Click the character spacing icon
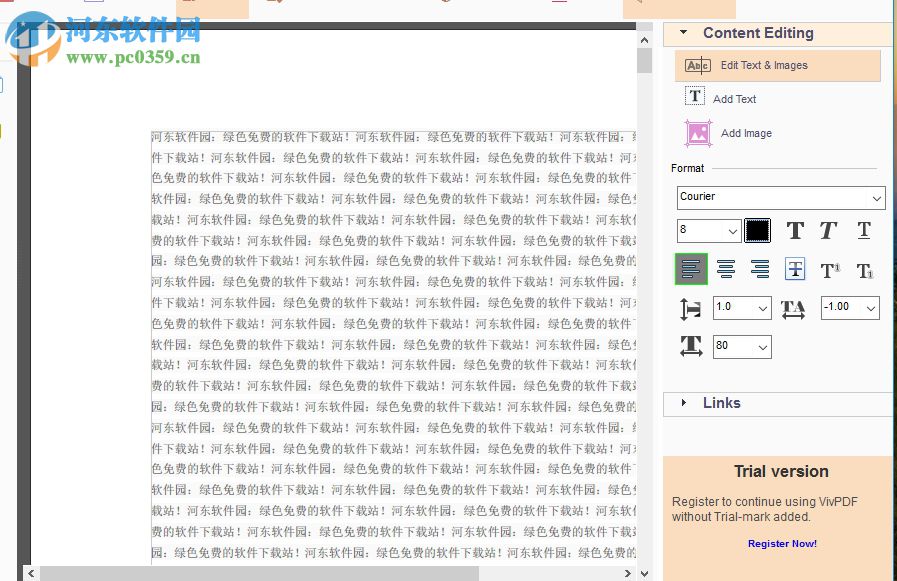This screenshot has height=581, width=897. (x=793, y=309)
